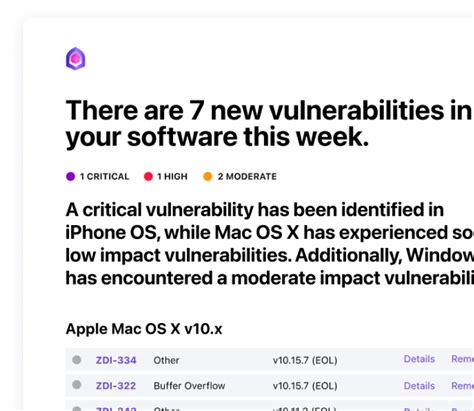Click the purple shield logo icon
Image resolution: width=474 pixels, height=411 pixels.
coord(75,59)
